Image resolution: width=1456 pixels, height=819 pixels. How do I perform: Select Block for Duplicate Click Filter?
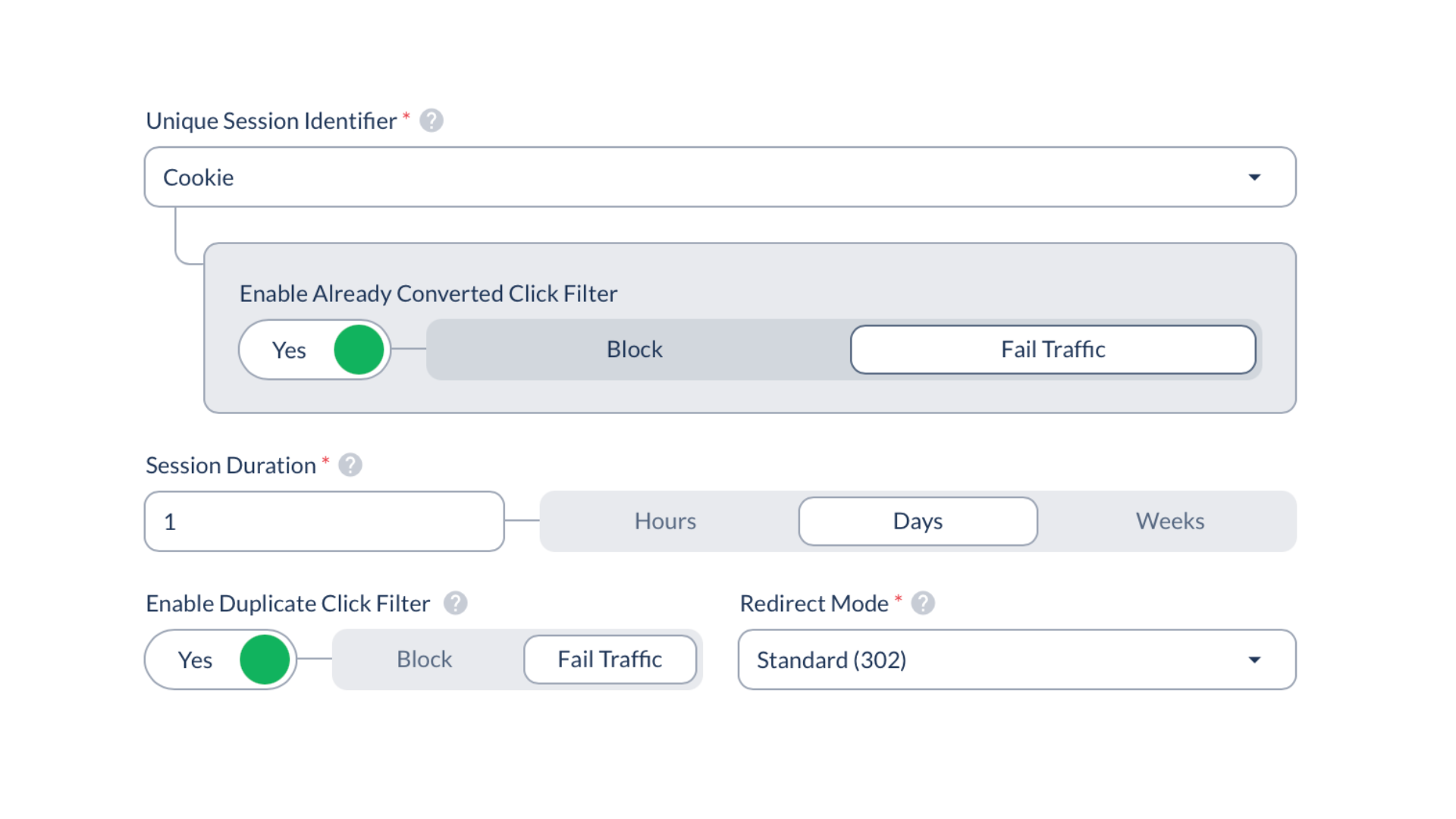425,659
